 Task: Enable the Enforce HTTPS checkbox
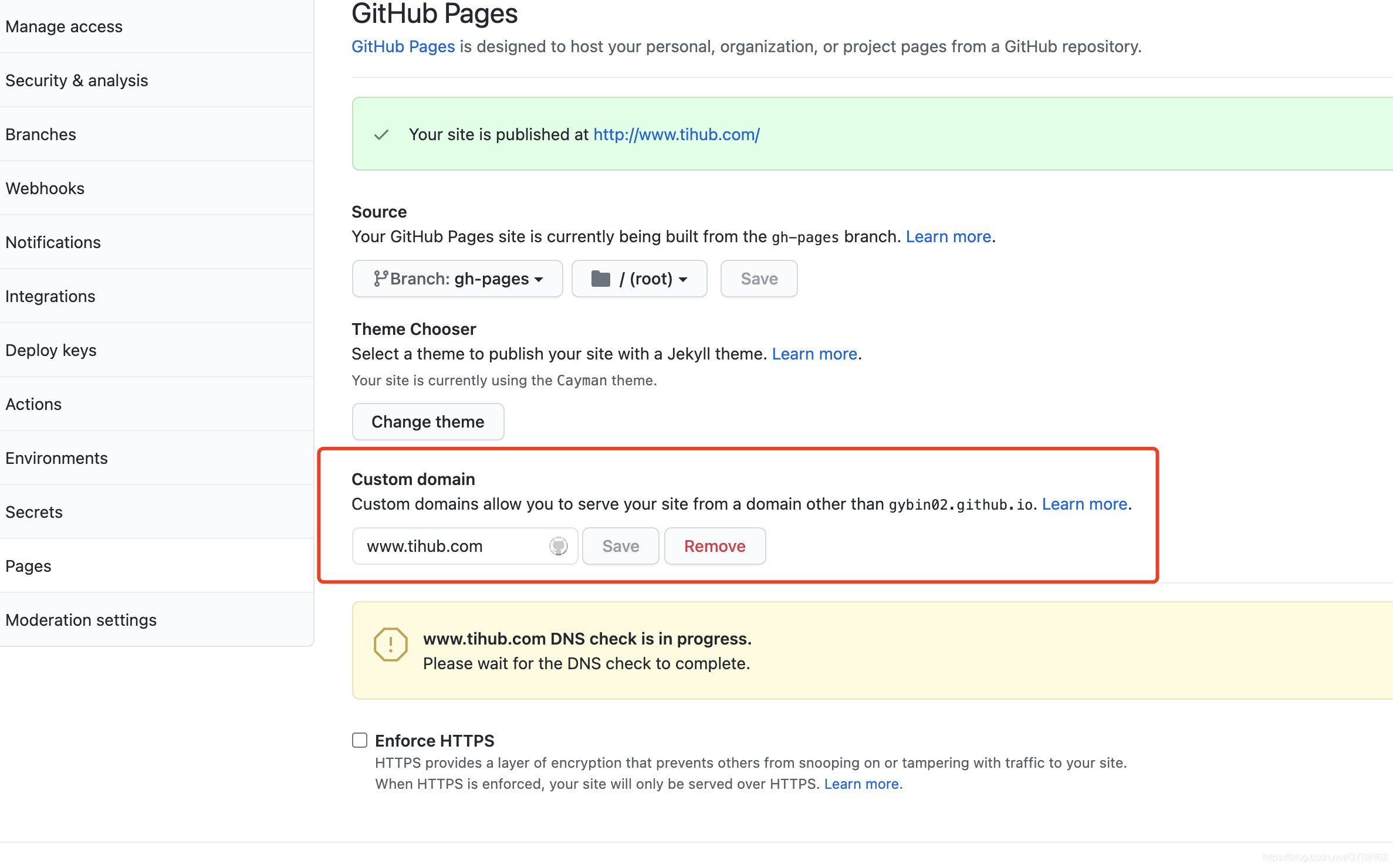[x=360, y=740]
